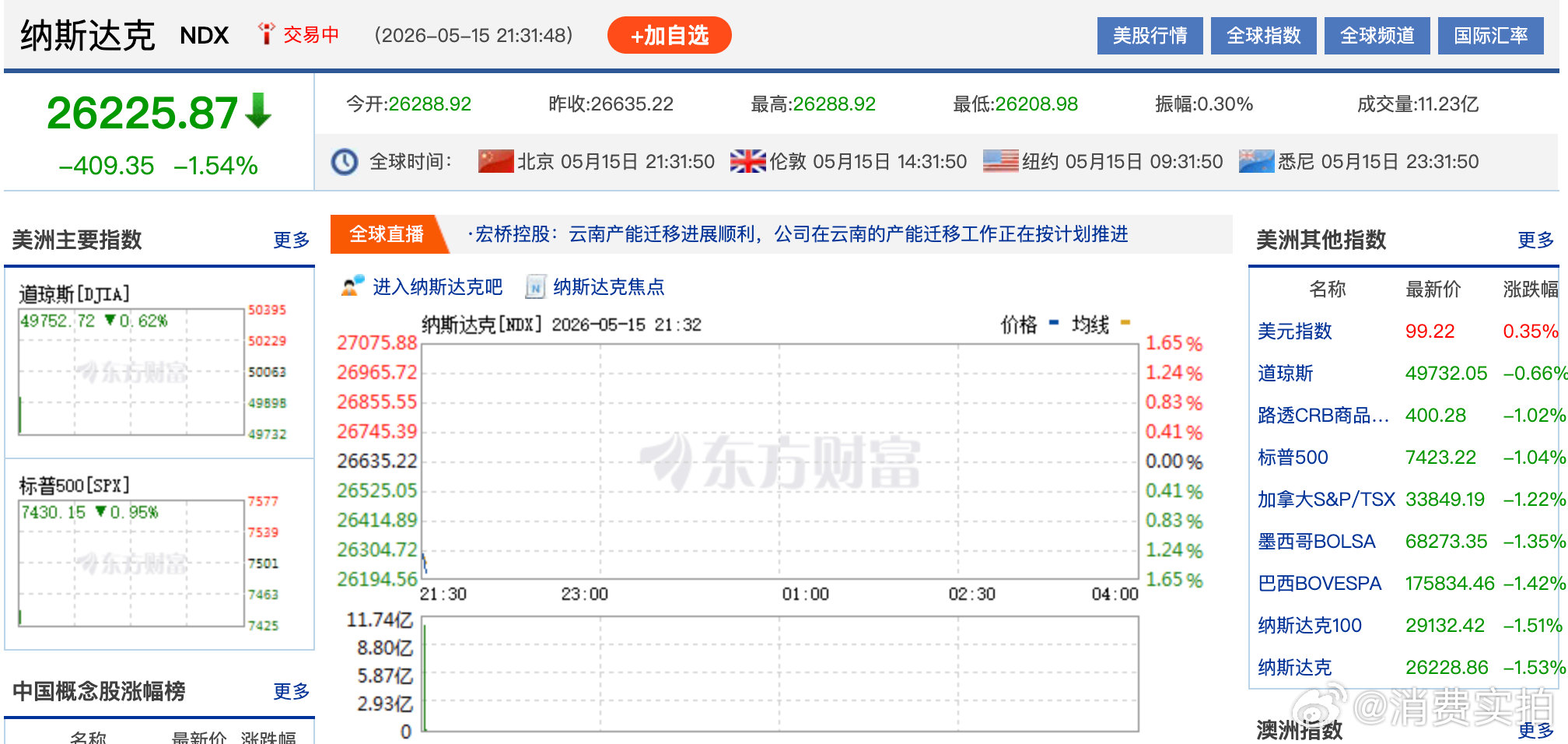
Task: Click the 纳斯达克吧 forum user icon
Action: pyautogui.click(x=353, y=286)
